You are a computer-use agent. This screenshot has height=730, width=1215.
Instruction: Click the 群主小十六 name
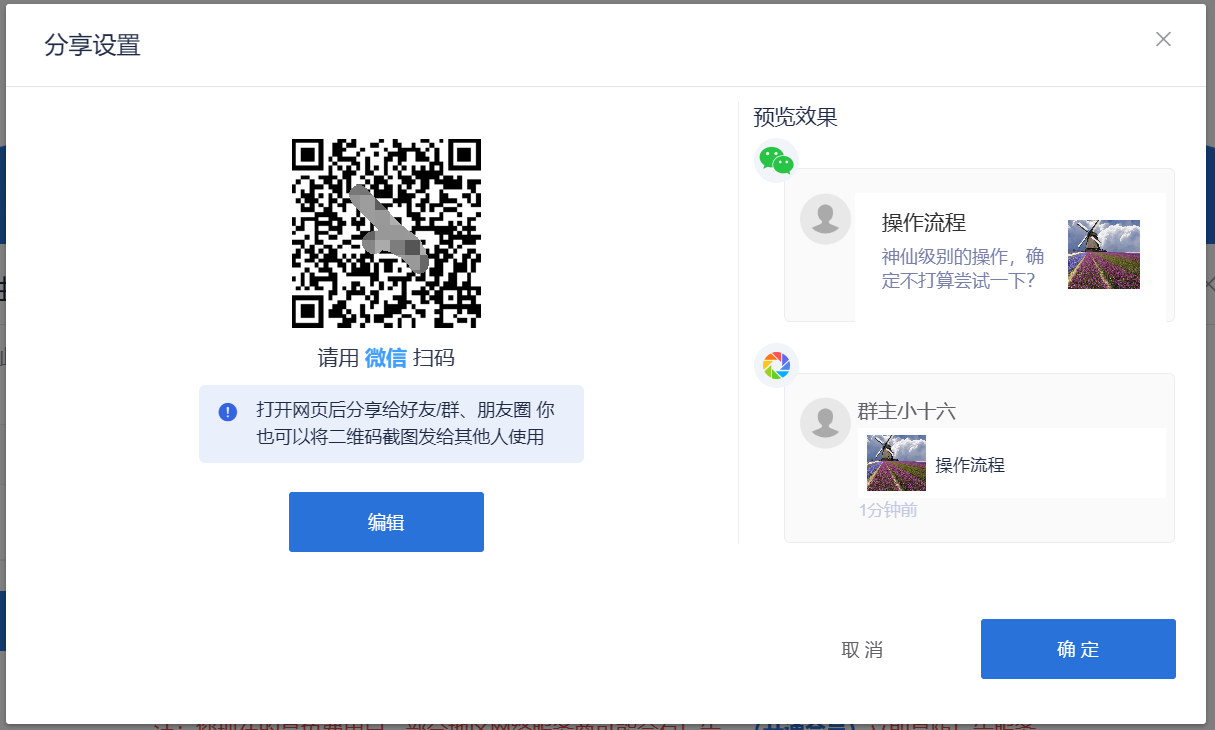click(x=907, y=411)
